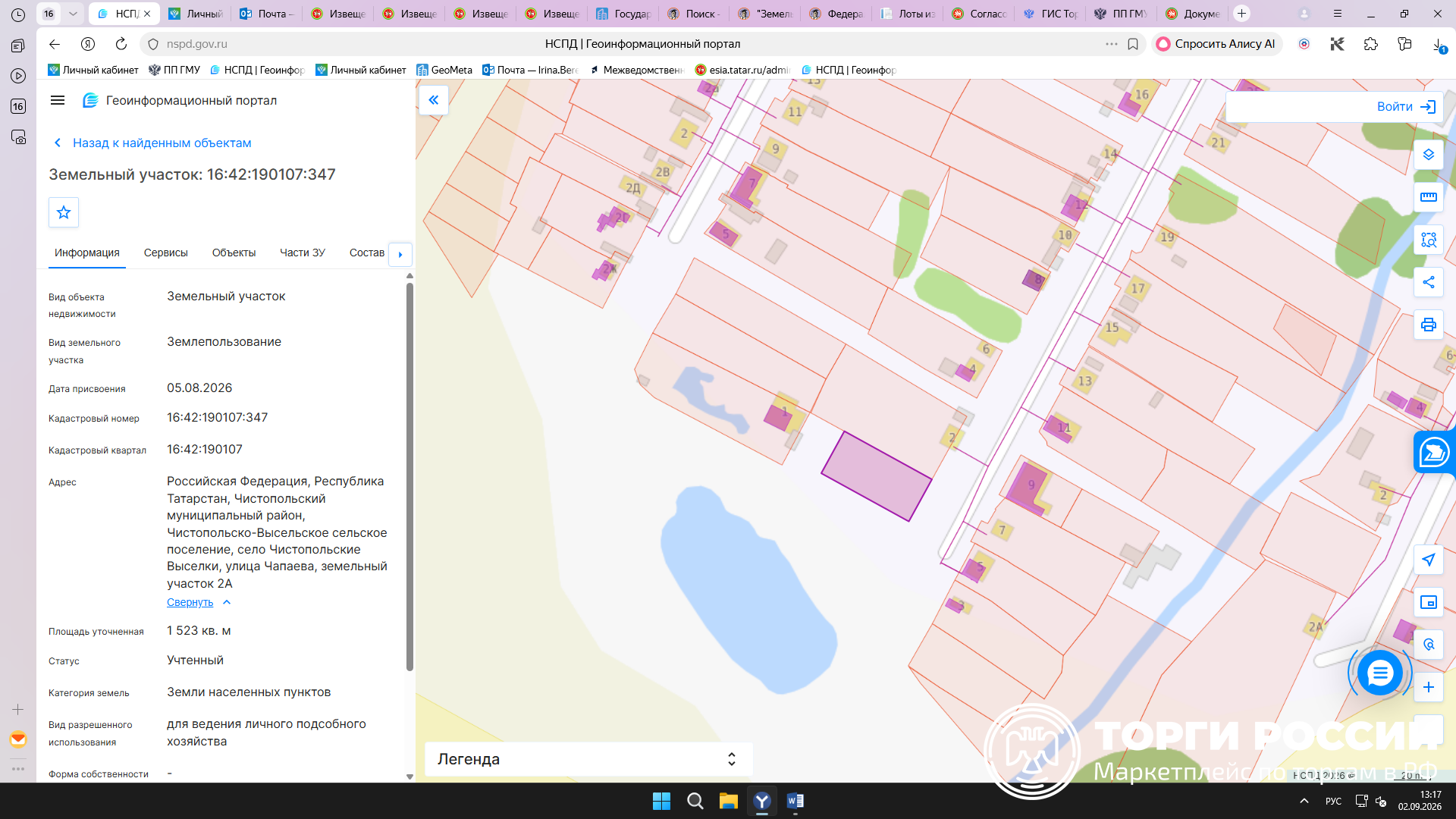The width and height of the screenshot is (1456, 819).
Task: Open the Части ЗУ tab
Action: (302, 253)
